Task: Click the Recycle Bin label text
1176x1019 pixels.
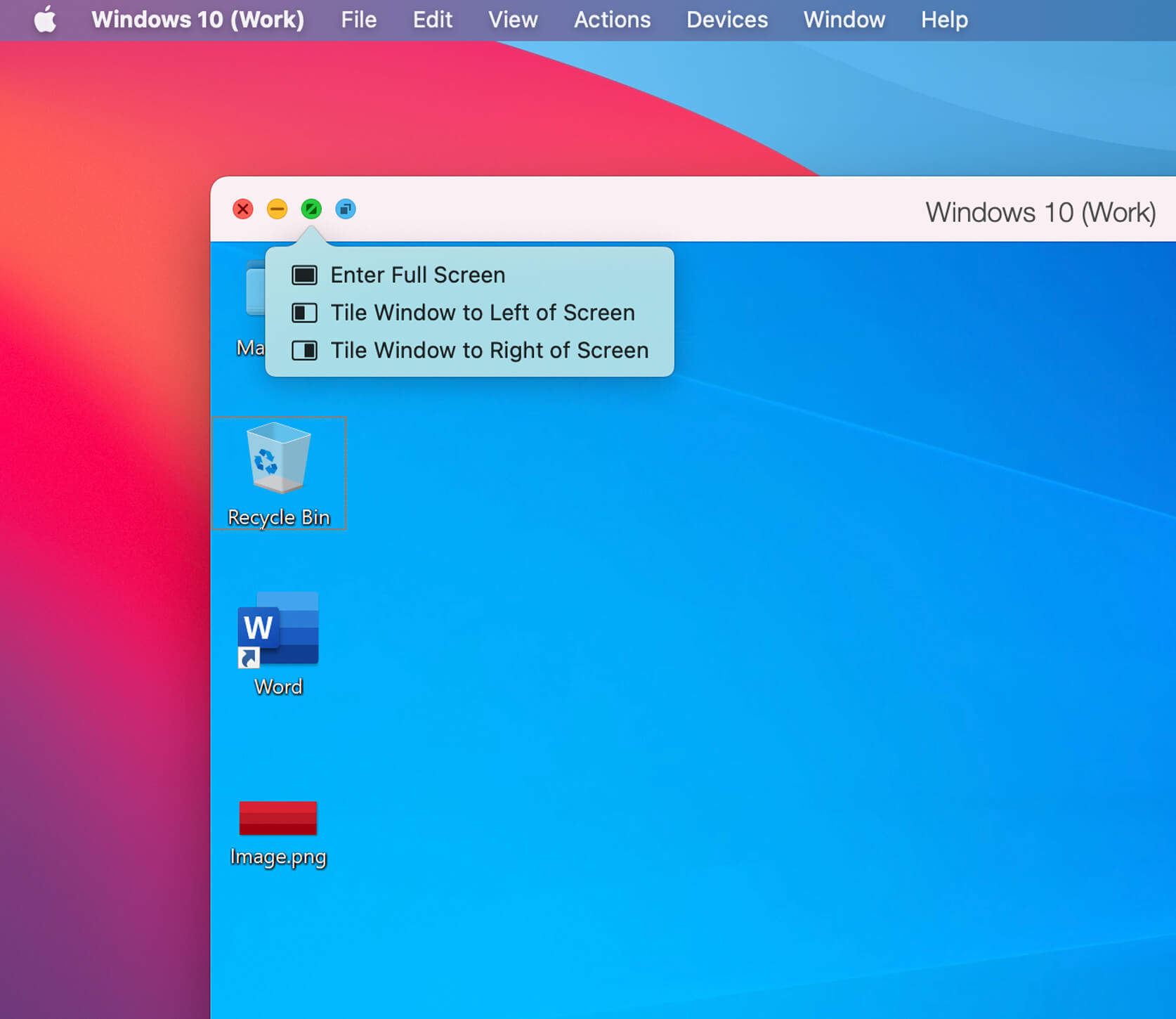Action: tap(279, 517)
